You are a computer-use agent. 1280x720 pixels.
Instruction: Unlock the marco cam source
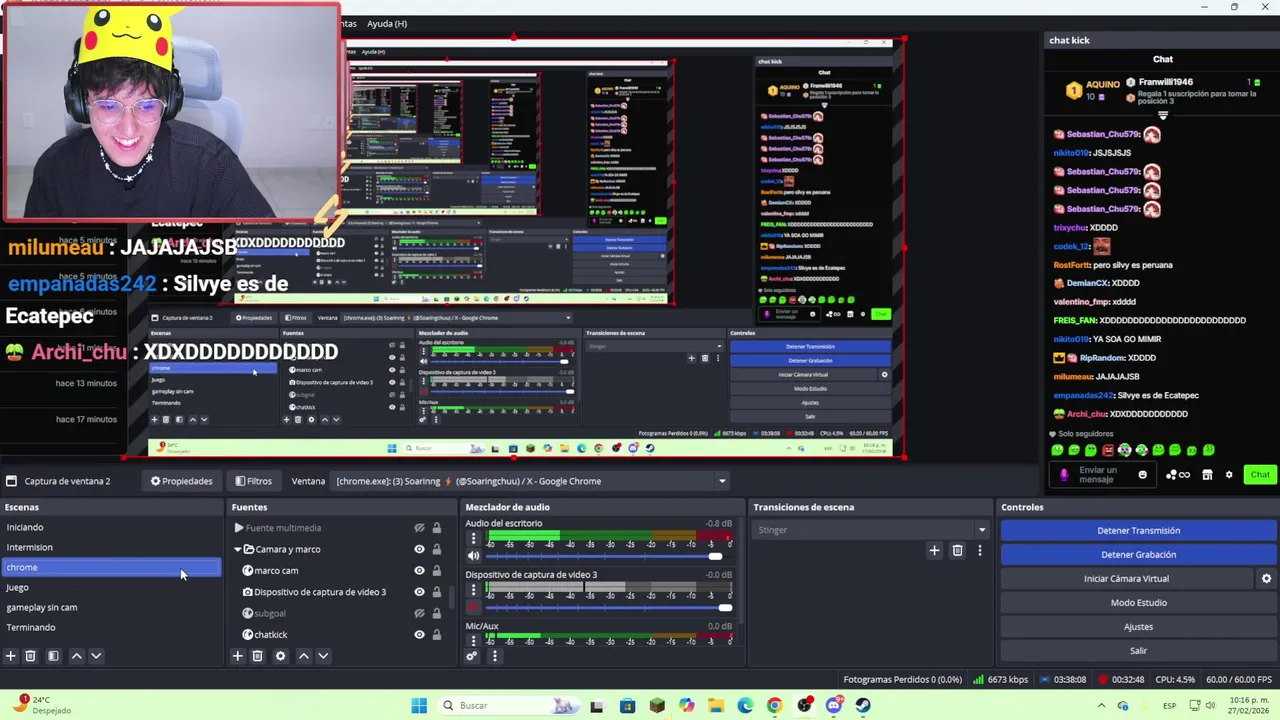[436, 571]
